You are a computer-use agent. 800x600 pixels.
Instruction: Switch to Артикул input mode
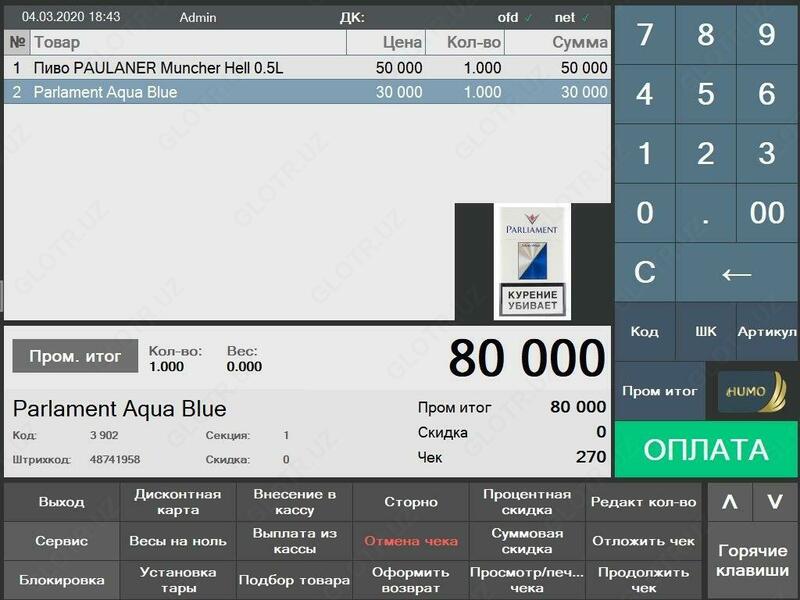click(767, 331)
